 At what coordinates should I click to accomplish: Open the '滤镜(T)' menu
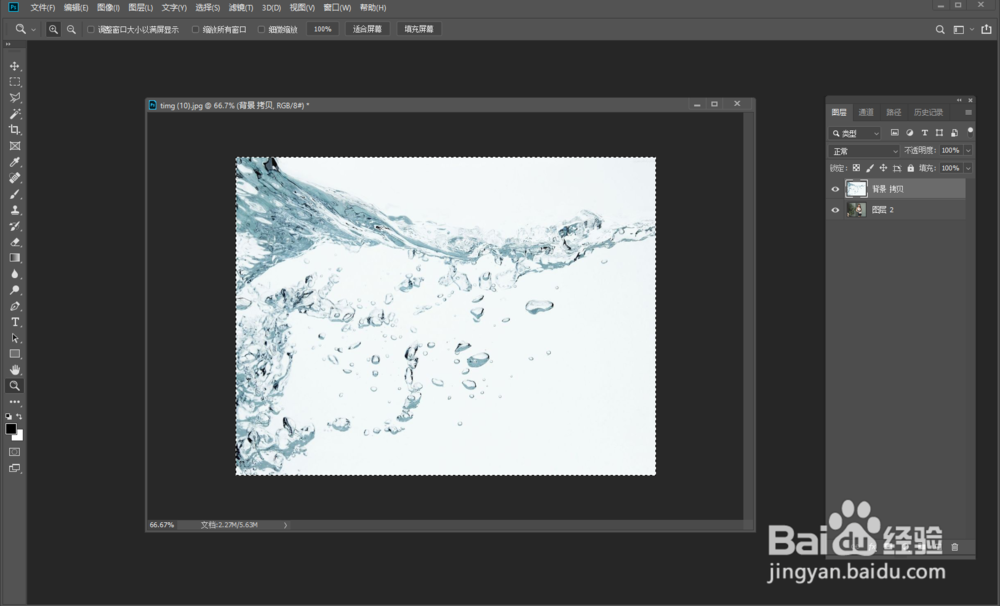(x=241, y=8)
